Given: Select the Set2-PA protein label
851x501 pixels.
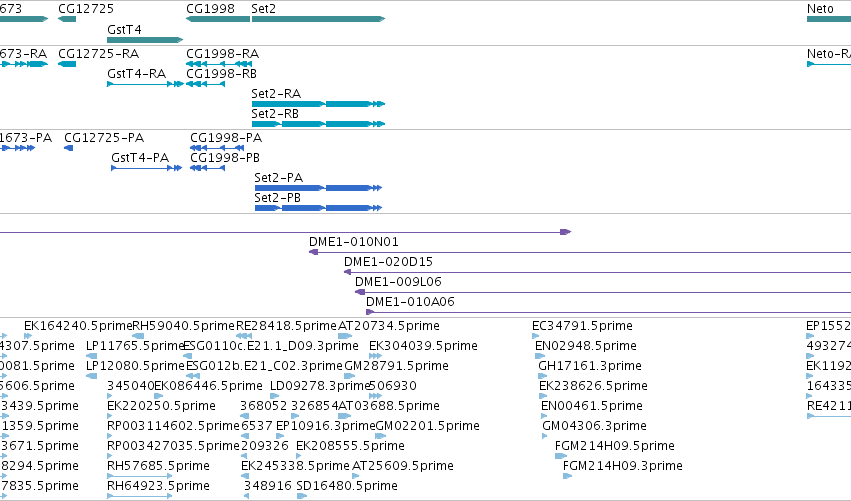Looking at the screenshot, I should [278, 178].
